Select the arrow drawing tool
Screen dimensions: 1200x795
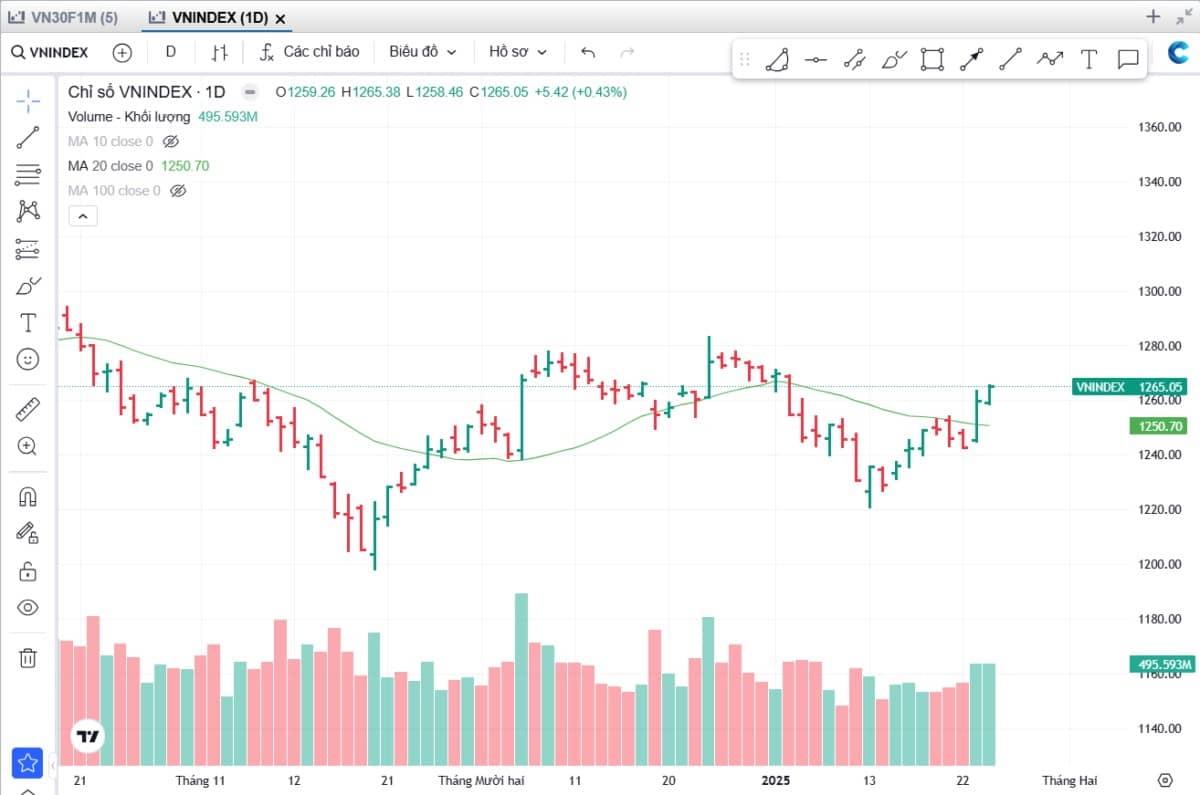971,59
